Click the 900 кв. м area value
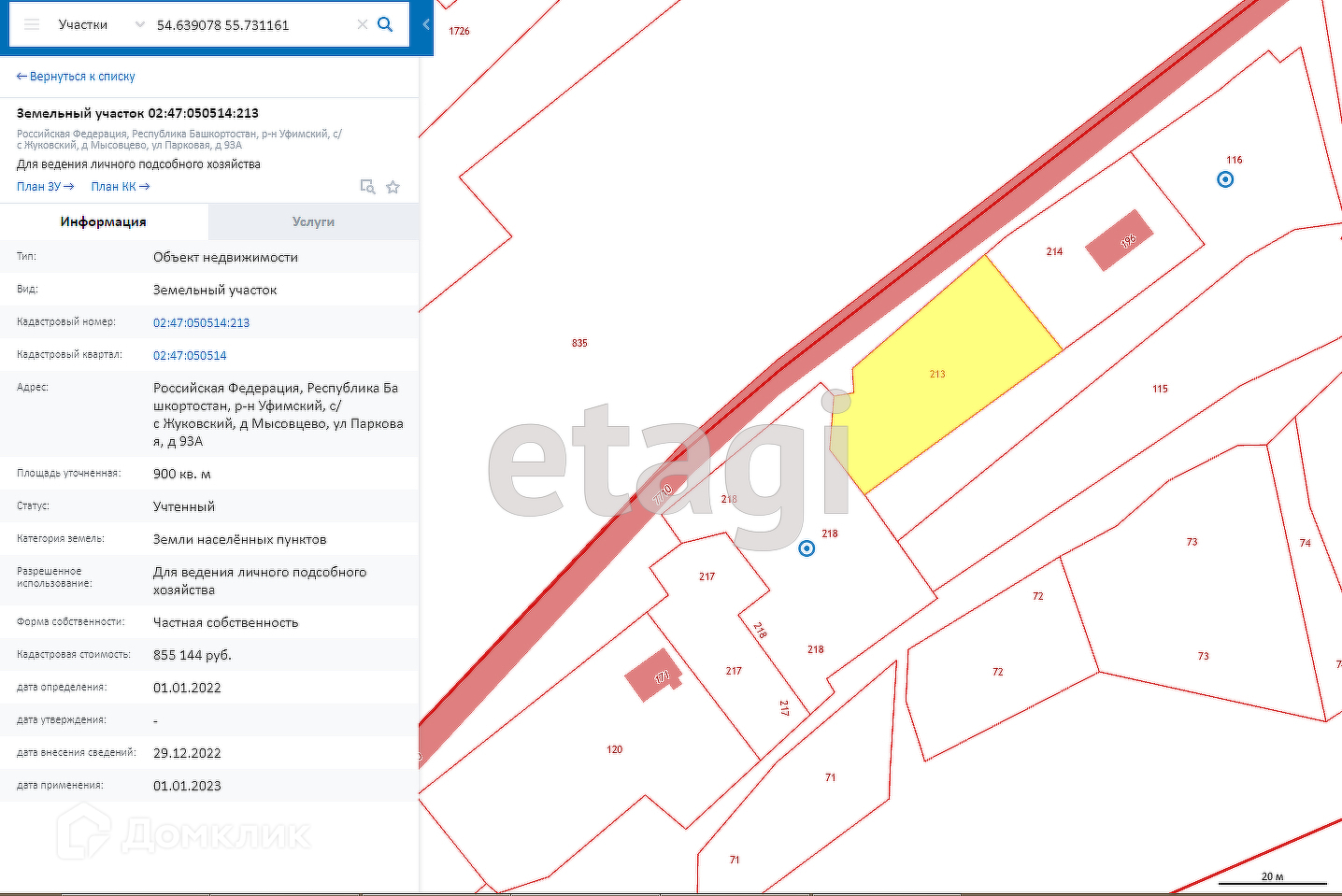Viewport: 1342px width, 896px height. [182, 474]
